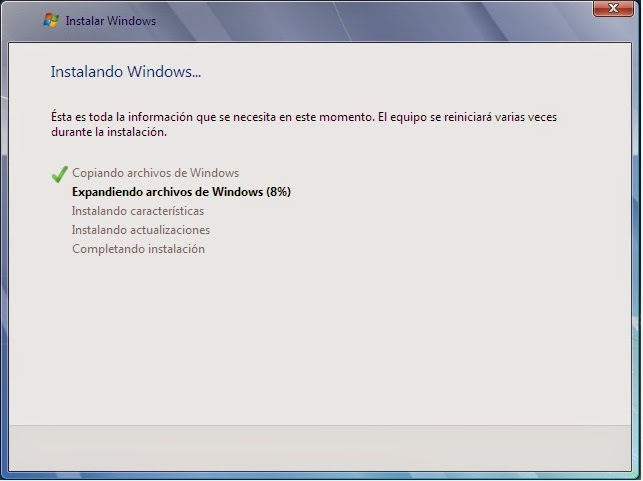Image resolution: width=643 pixels, height=481 pixels.
Task: Click the Windows flag logo in title bar
Action: coord(51,20)
